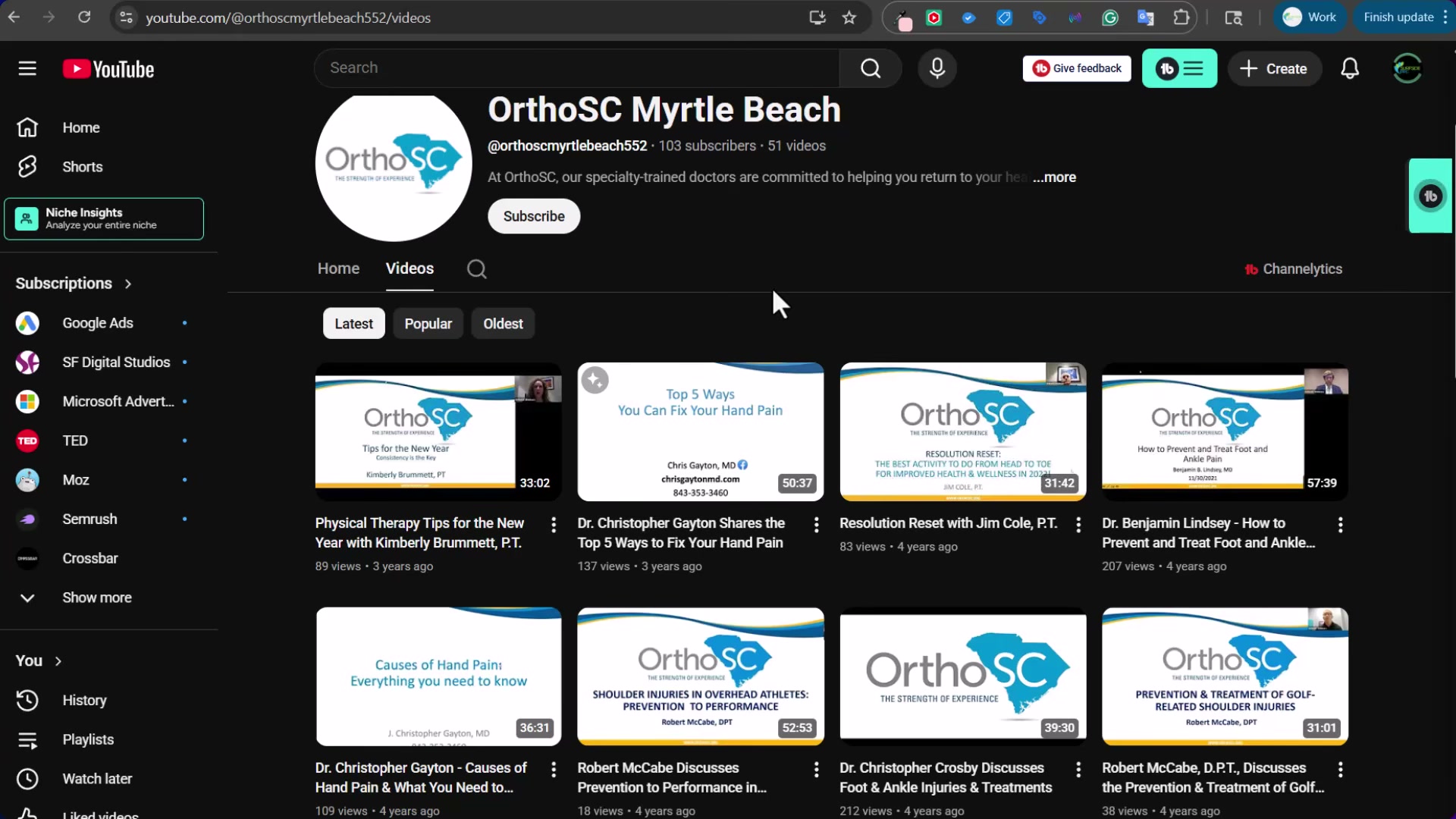
Task: Expand the You section chevron
Action: pos(58,661)
